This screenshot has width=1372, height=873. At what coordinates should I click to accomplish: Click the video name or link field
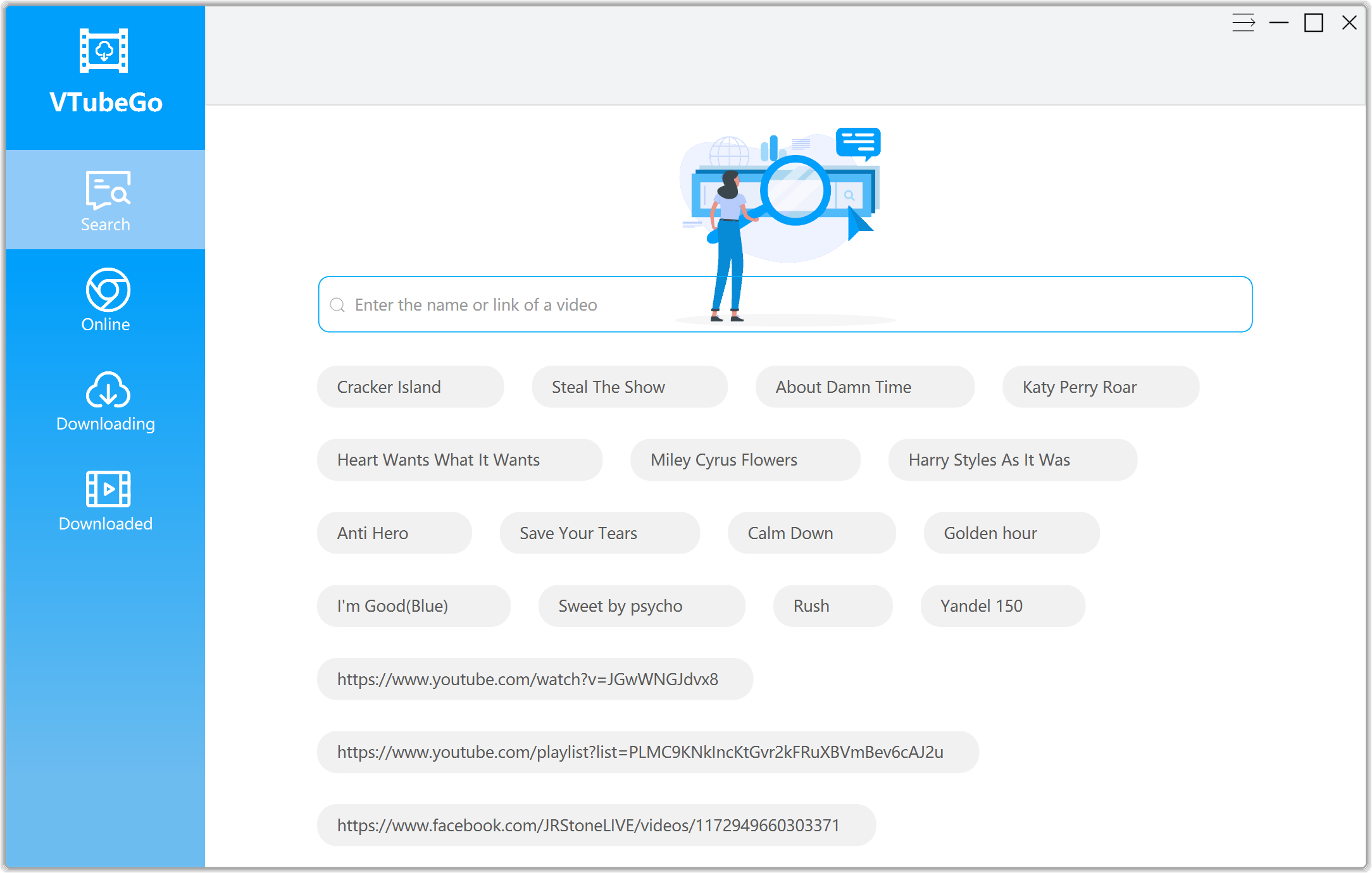(785, 304)
